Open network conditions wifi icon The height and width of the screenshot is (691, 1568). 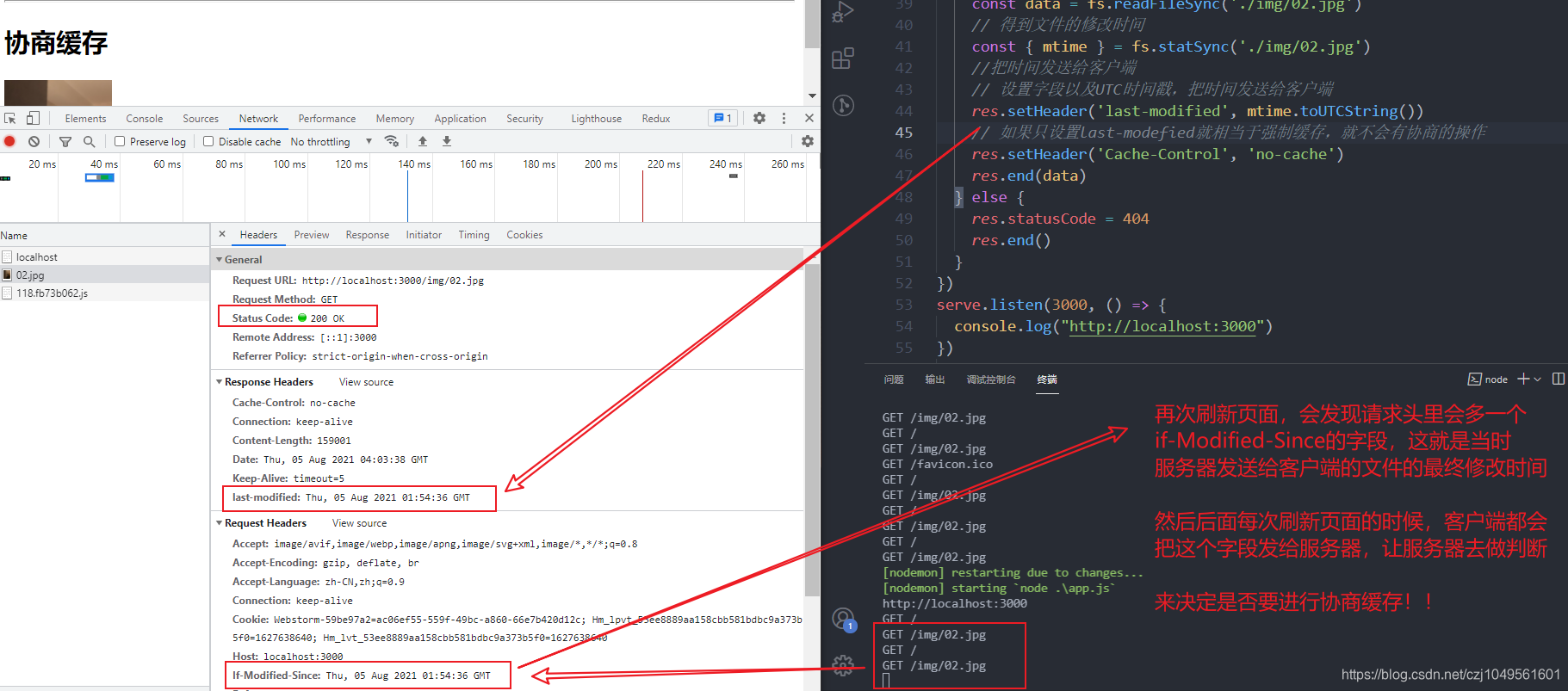(392, 141)
